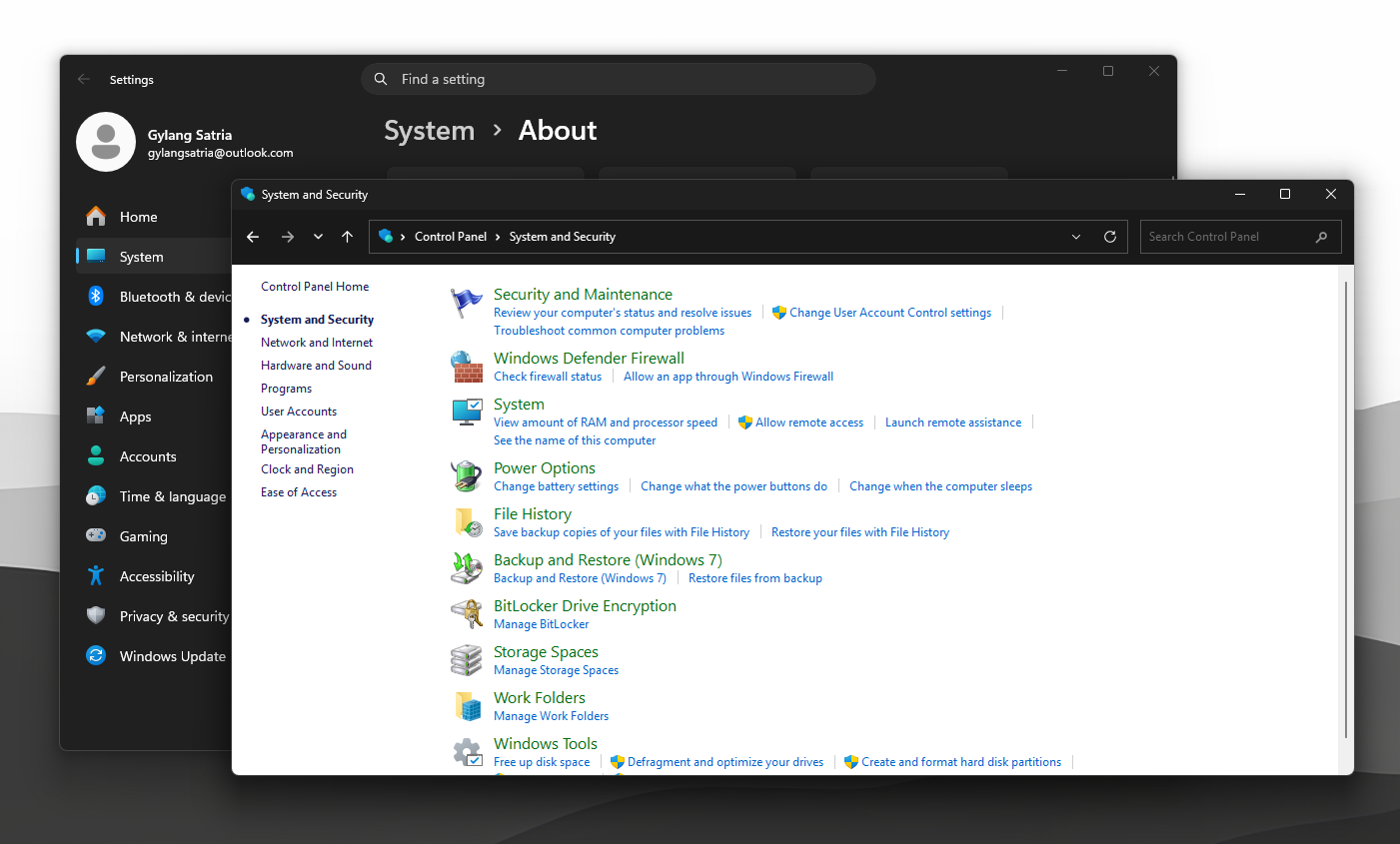Screen dimensions: 1400x844
Task: Go up one level in Control Panel
Action: [x=348, y=237]
